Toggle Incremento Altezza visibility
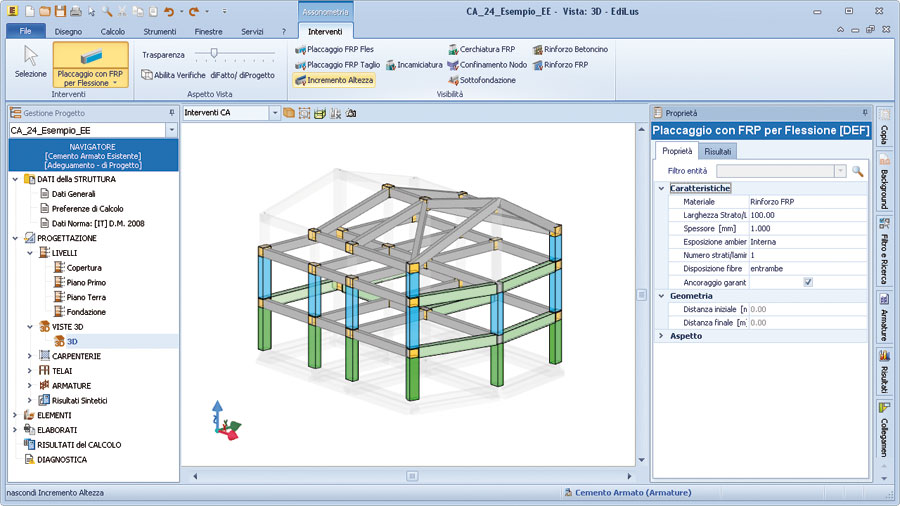900x506 pixels. [x=334, y=80]
